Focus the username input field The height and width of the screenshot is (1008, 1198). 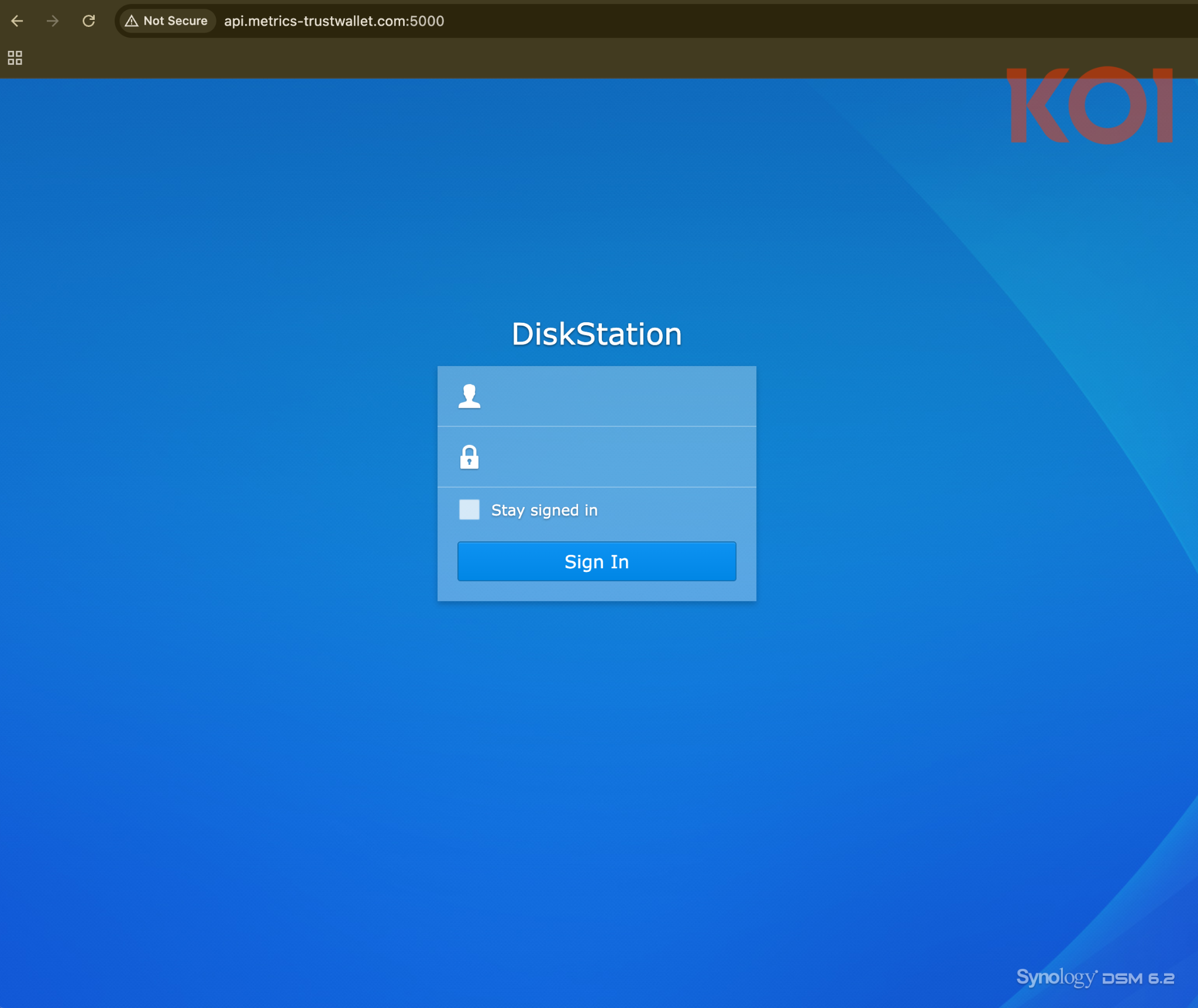pyautogui.click(x=614, y=396)
